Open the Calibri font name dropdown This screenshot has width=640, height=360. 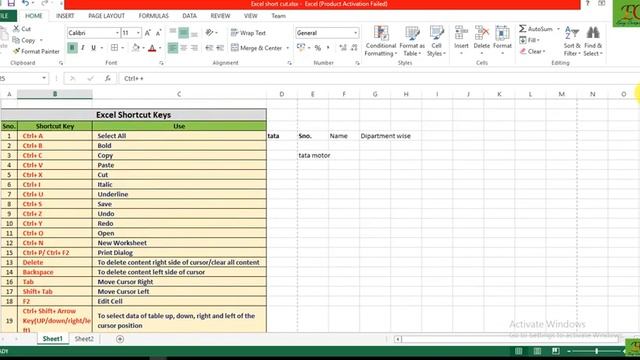117,33
